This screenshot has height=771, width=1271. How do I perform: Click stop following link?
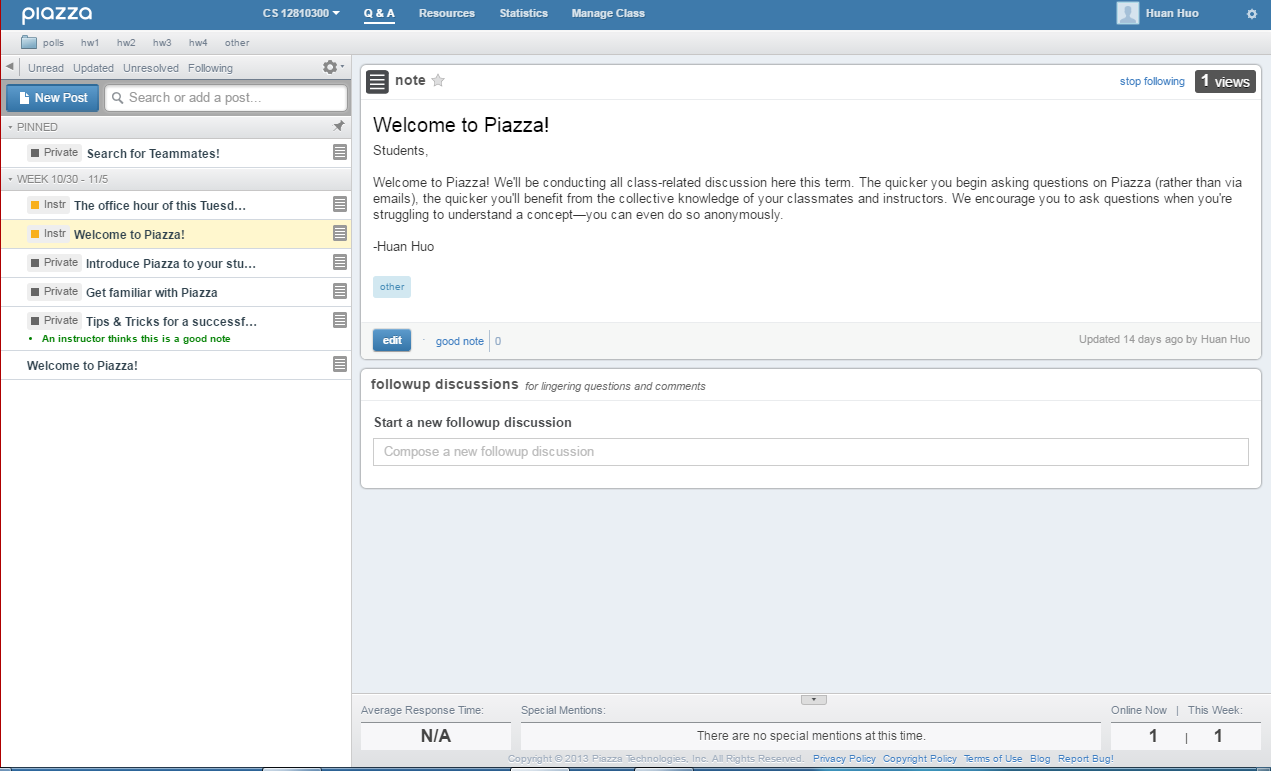1152,81
